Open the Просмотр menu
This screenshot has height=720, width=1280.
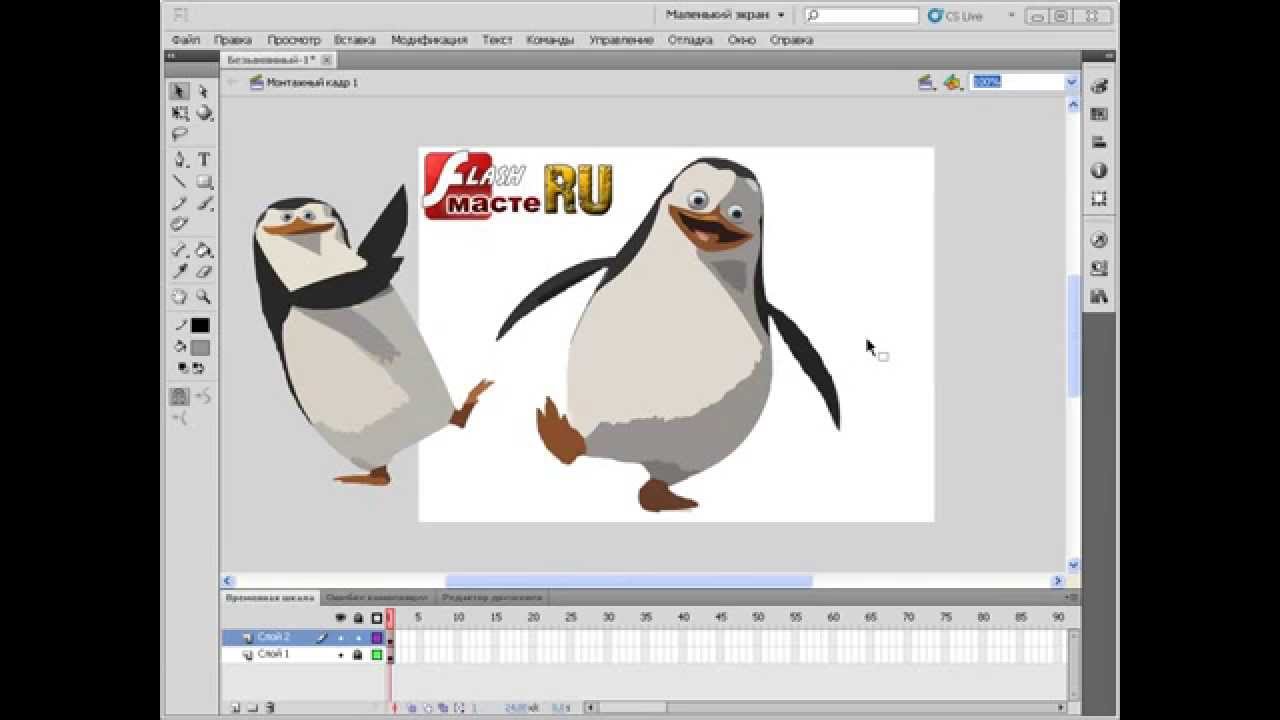tap(294, 40)
